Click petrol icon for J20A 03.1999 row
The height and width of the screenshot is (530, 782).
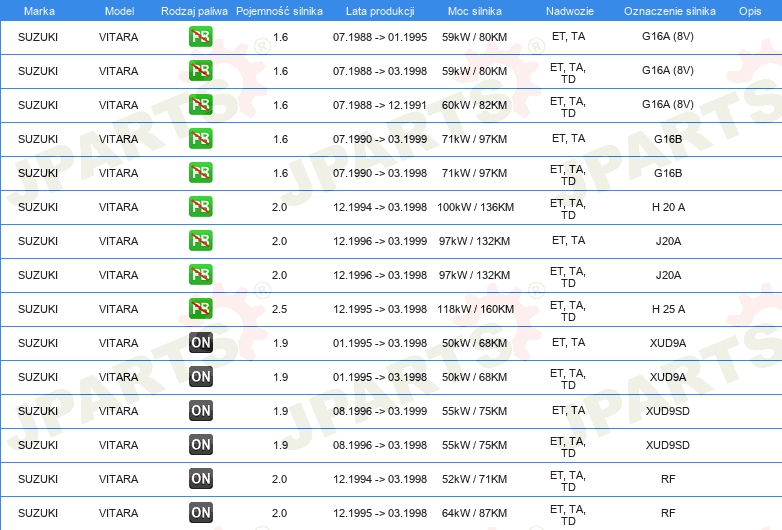pos(200,241)
